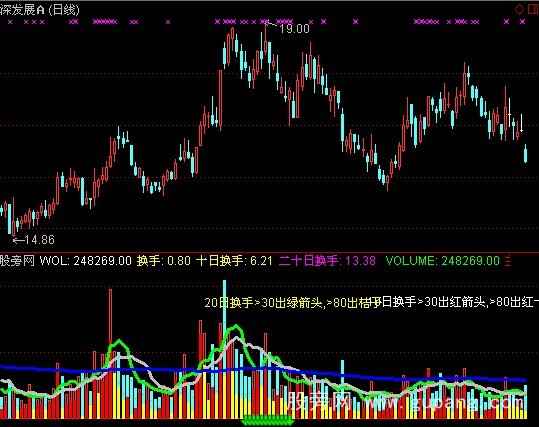Click the tallest cyan volume bar

[224, 349]
